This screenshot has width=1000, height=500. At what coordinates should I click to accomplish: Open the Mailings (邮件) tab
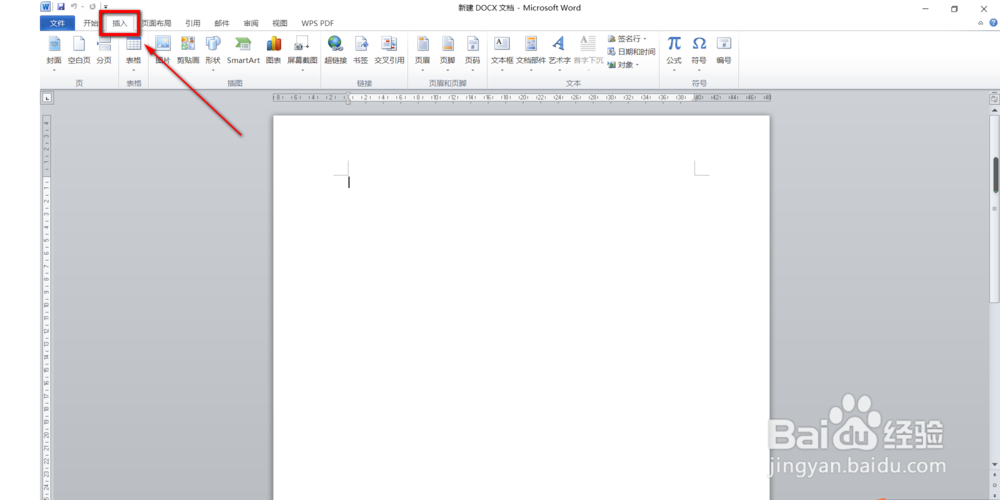pyautogui.click(x=222, y=23)
